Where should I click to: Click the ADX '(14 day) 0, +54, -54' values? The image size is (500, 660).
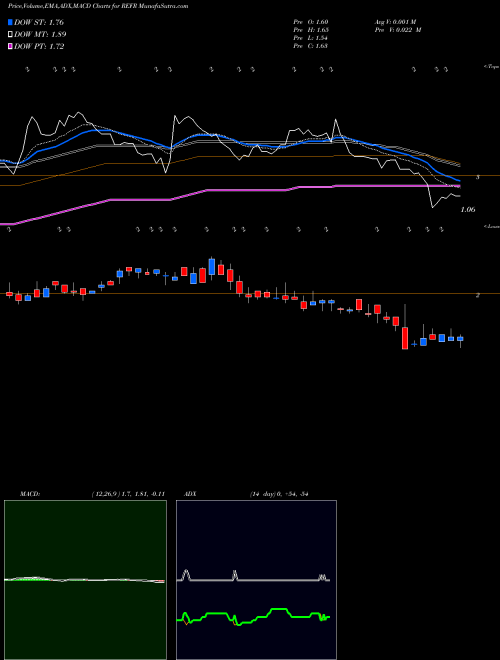[279, 494]
